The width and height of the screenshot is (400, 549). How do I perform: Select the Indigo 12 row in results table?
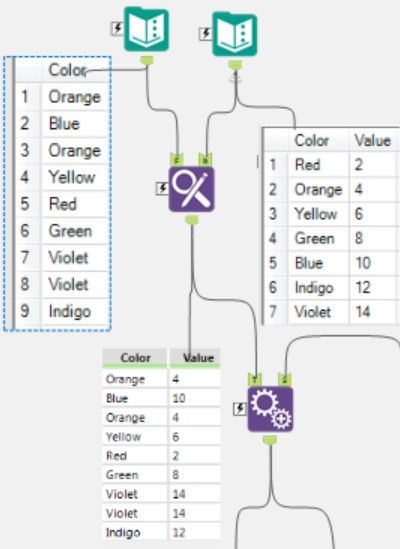(161, 533)
